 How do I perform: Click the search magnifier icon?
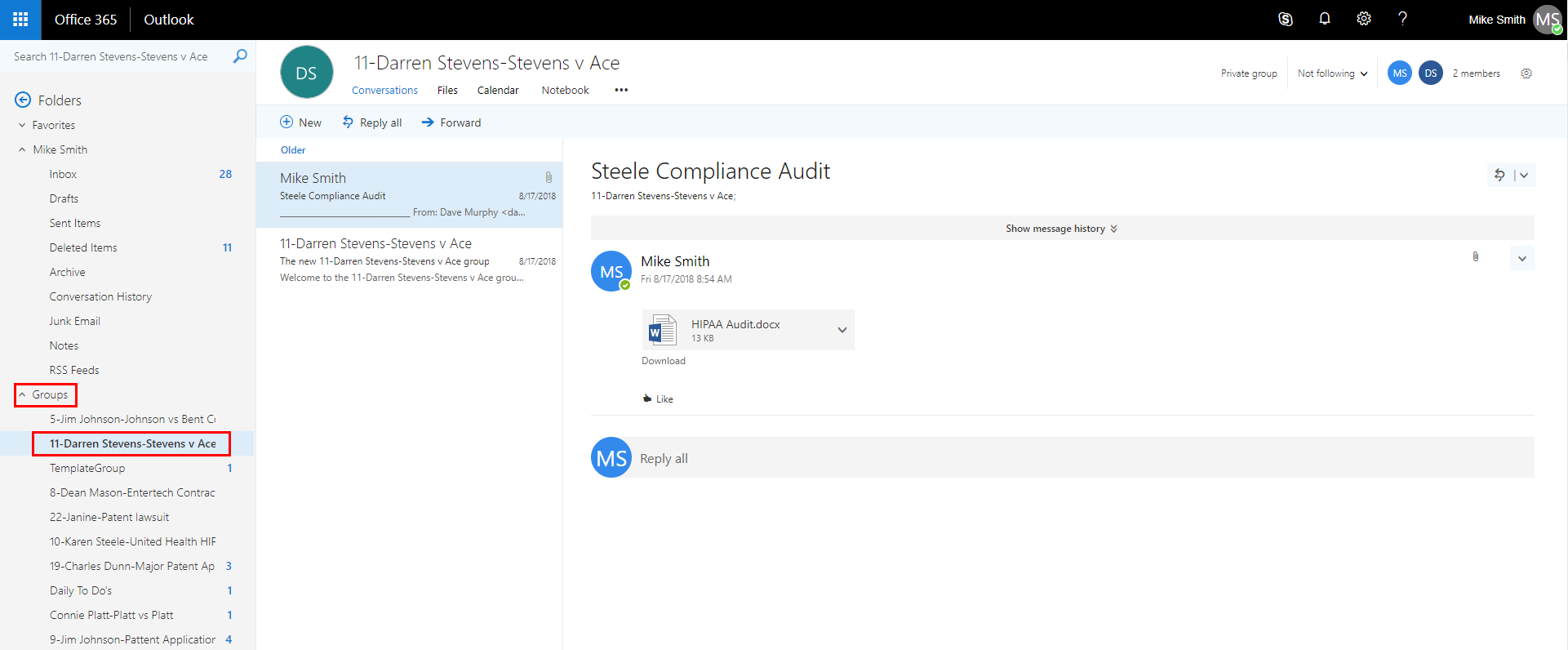[240, 56]
